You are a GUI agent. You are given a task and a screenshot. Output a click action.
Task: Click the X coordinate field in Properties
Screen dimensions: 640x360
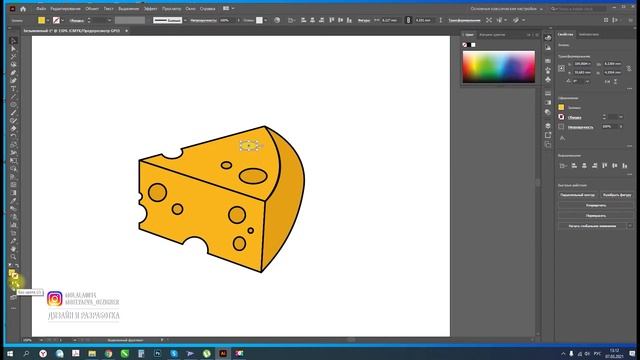(x=582, y=64)
